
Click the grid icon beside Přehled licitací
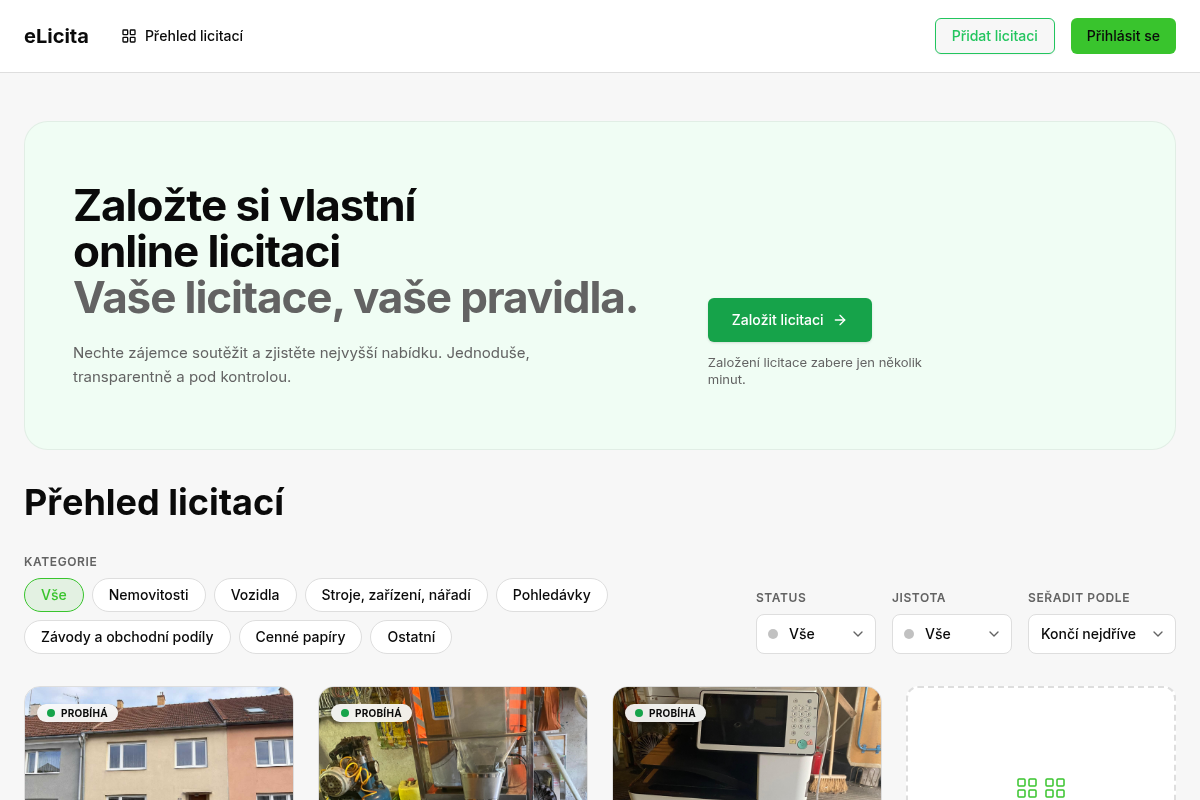pos(129,36)
